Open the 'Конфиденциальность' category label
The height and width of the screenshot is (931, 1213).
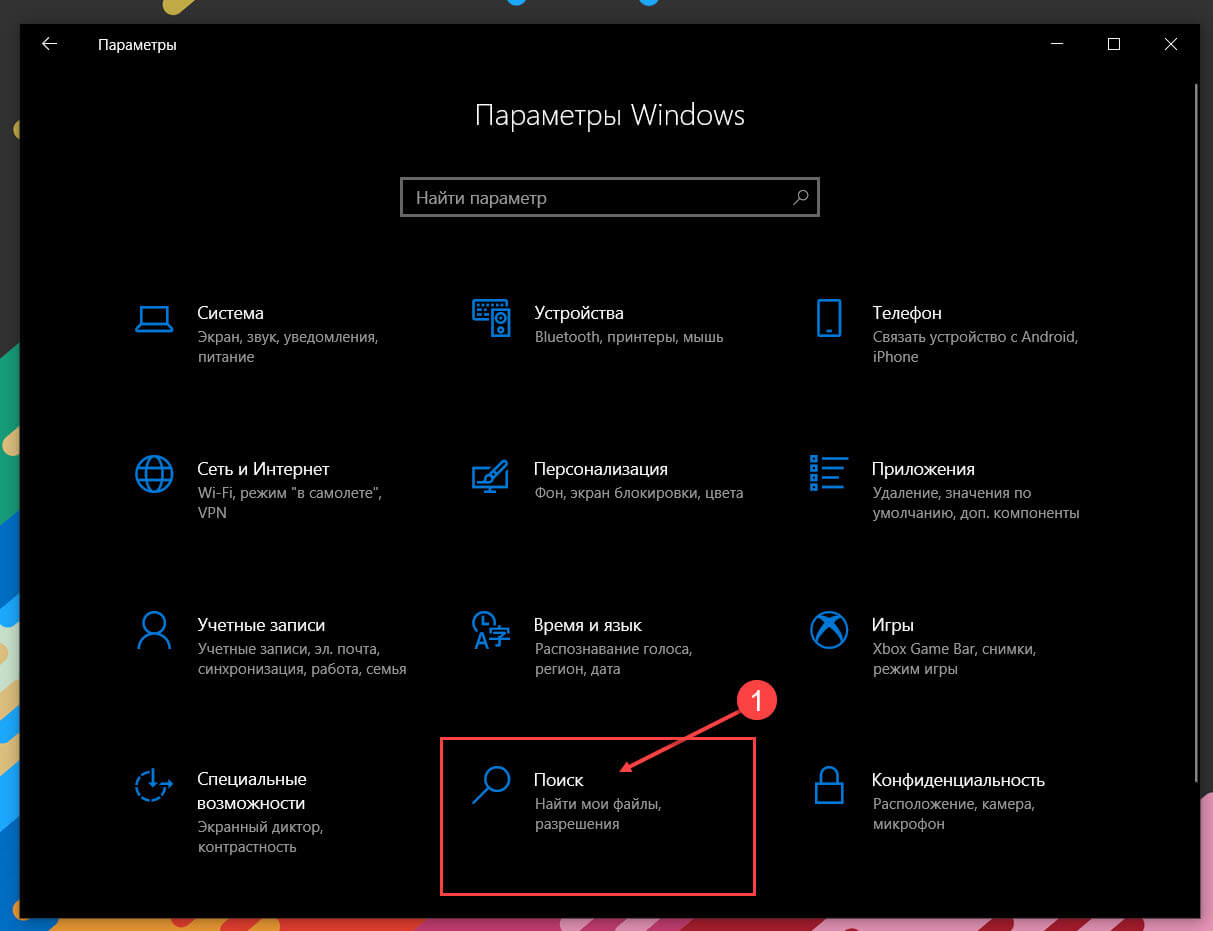958,780
